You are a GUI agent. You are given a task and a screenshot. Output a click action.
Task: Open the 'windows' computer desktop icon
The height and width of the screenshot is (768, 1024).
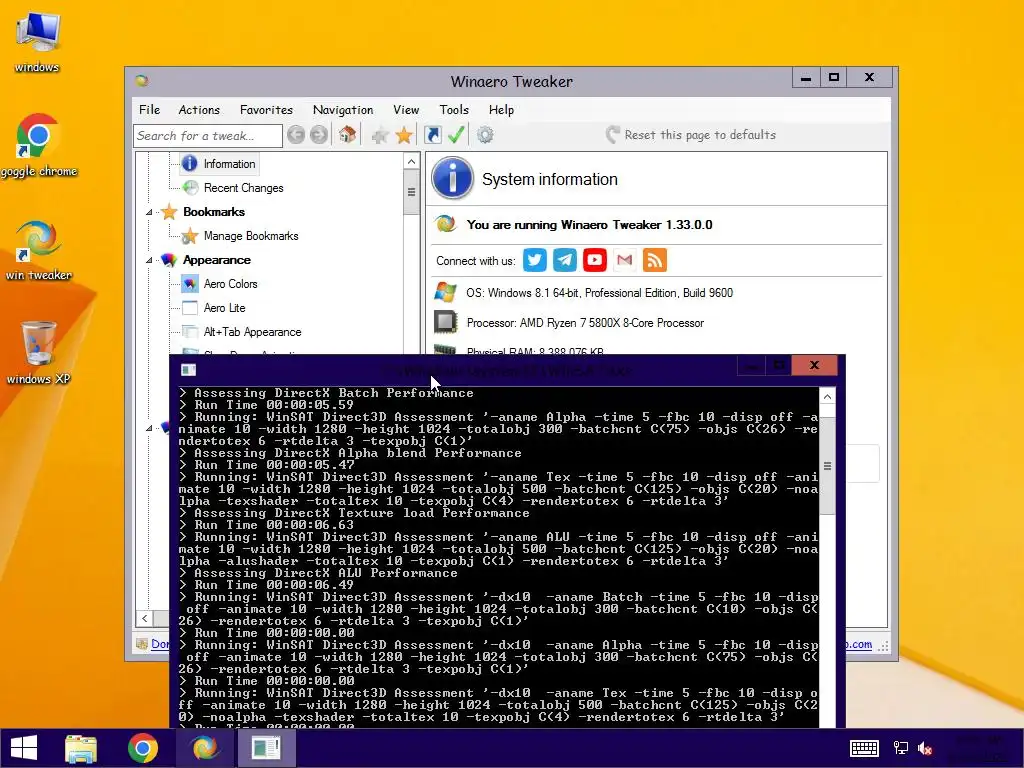(37, 41)
